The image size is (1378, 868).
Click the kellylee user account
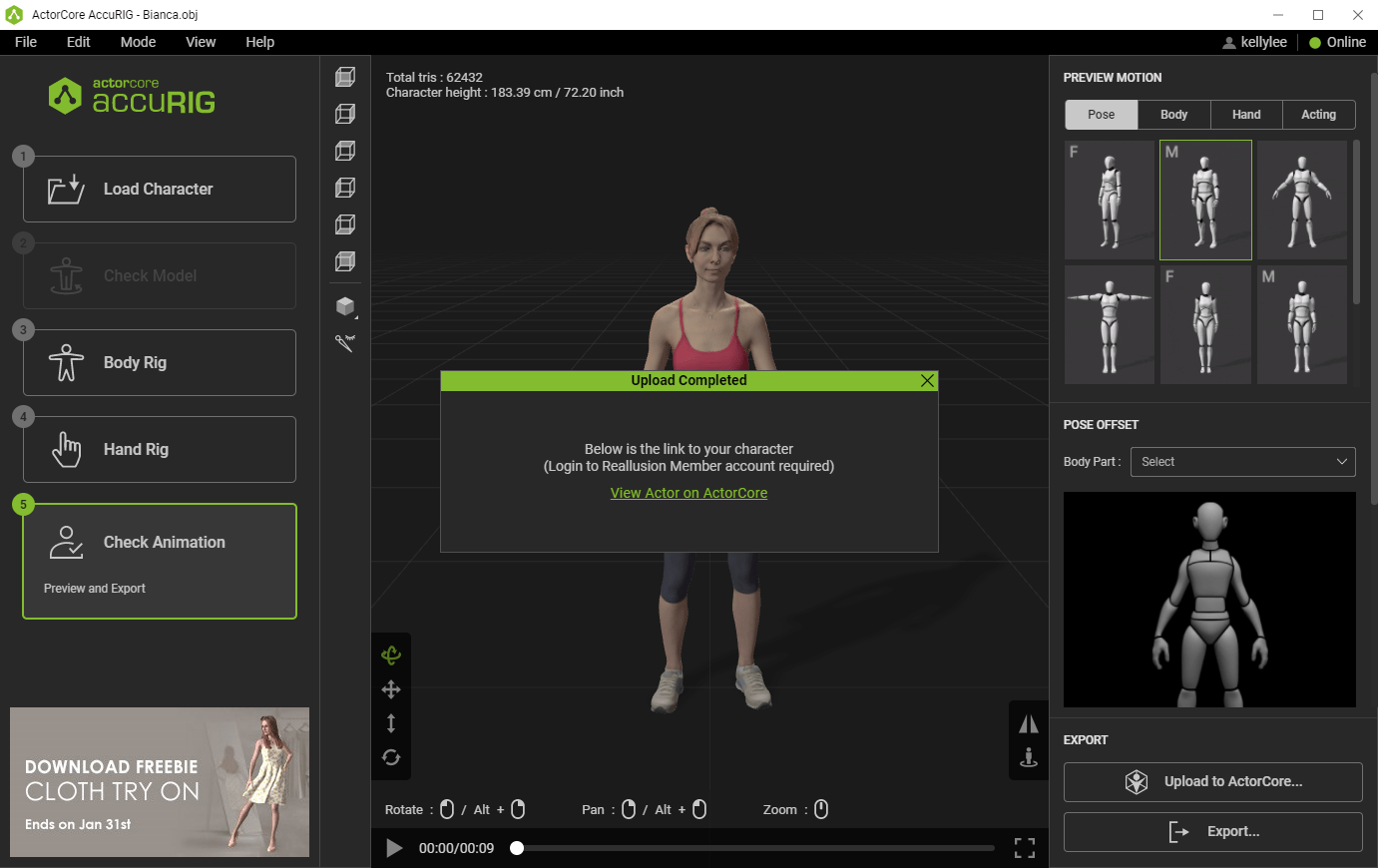[1254, 42]
